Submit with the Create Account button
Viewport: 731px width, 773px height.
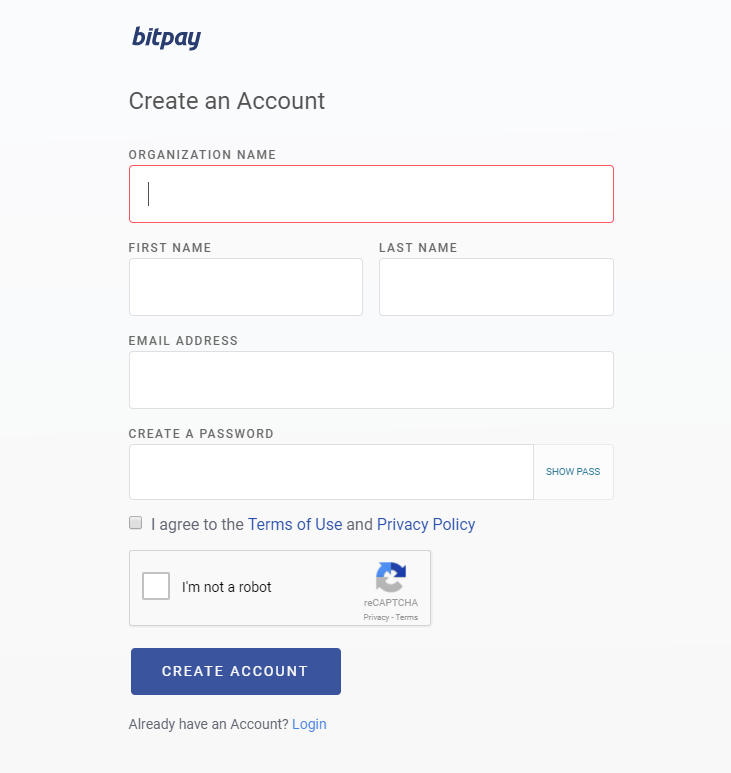236,671
